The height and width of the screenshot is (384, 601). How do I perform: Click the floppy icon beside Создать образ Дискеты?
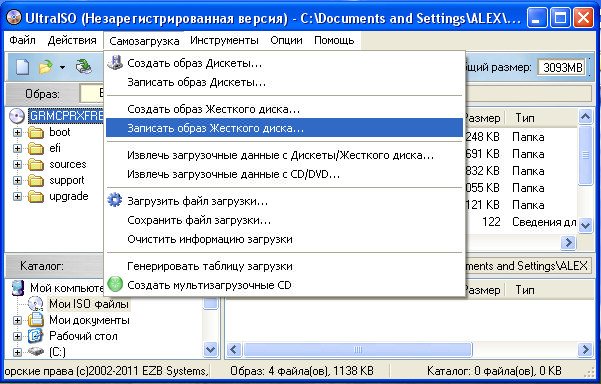(115, 62)
